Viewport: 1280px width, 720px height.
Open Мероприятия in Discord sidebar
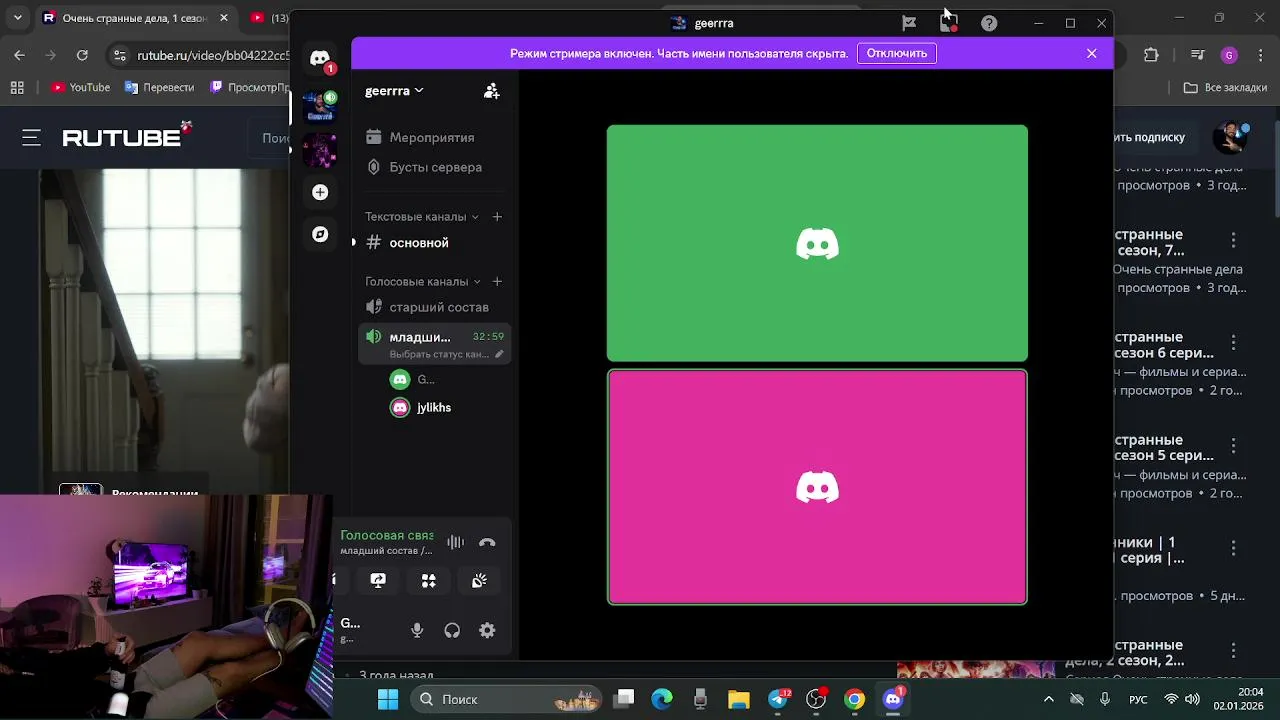(434, 137)
